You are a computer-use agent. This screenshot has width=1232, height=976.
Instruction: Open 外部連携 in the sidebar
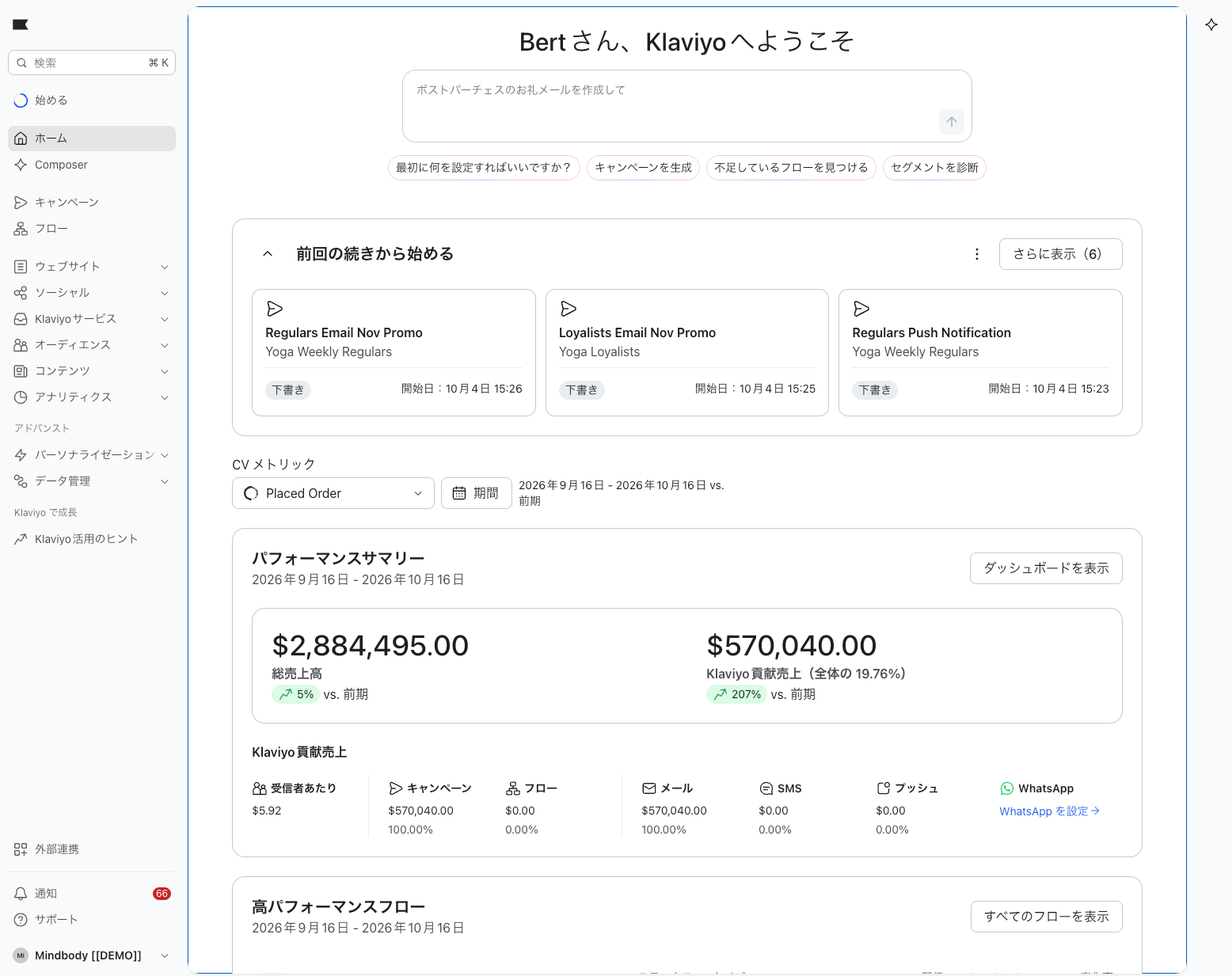tap(92, 849)
